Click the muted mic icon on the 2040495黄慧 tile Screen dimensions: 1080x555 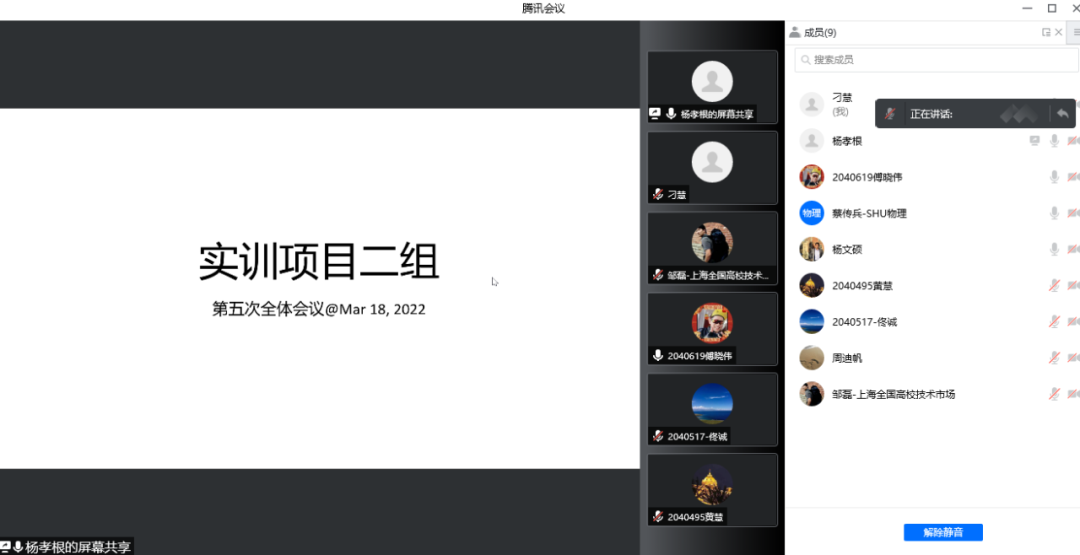[658, 516]
